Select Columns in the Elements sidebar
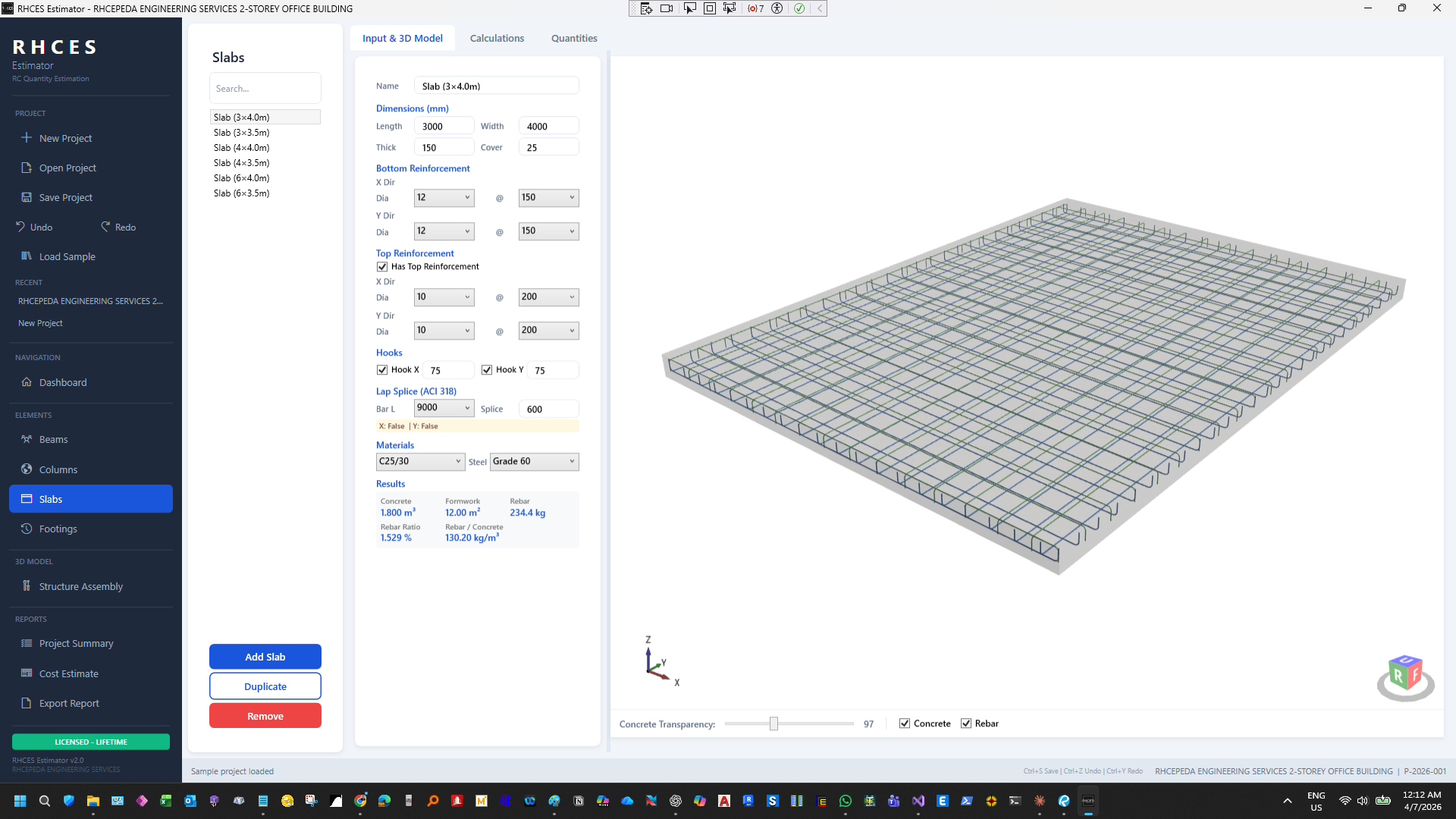The image size is (1456, 819). (58, 469)
